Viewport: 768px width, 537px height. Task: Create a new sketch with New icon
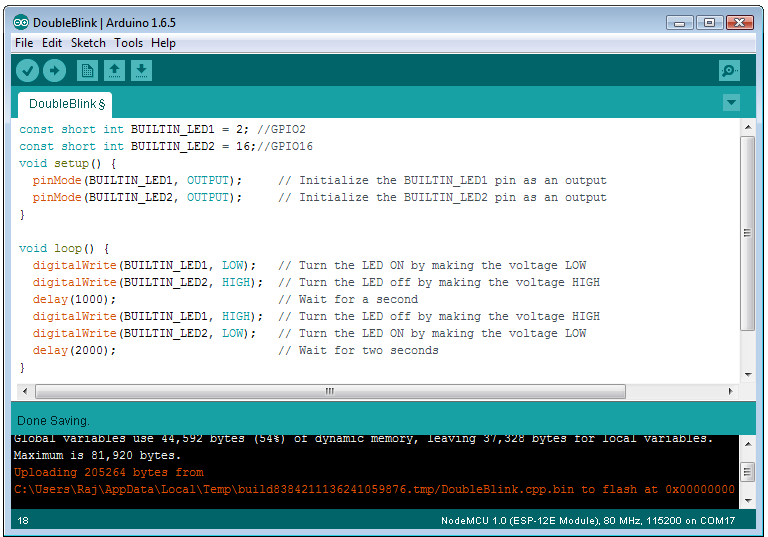(87, 71)
